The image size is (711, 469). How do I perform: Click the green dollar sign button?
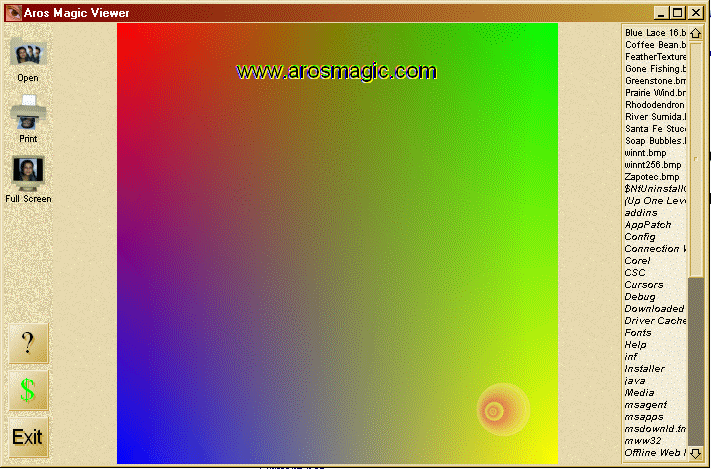coord(28,390)
